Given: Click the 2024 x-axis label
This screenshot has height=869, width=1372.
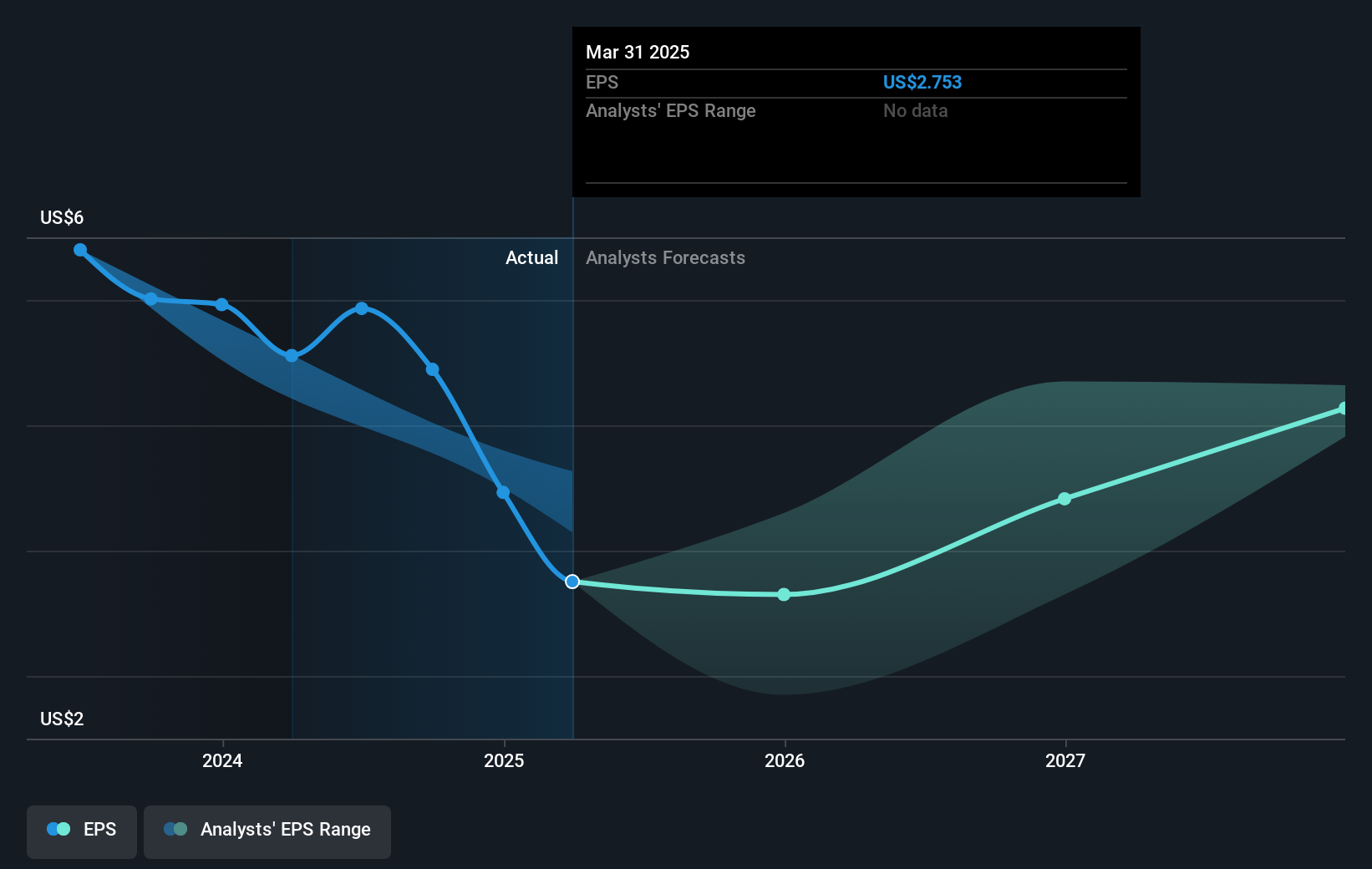Looking at the screenshot, I should coord(222,760).
